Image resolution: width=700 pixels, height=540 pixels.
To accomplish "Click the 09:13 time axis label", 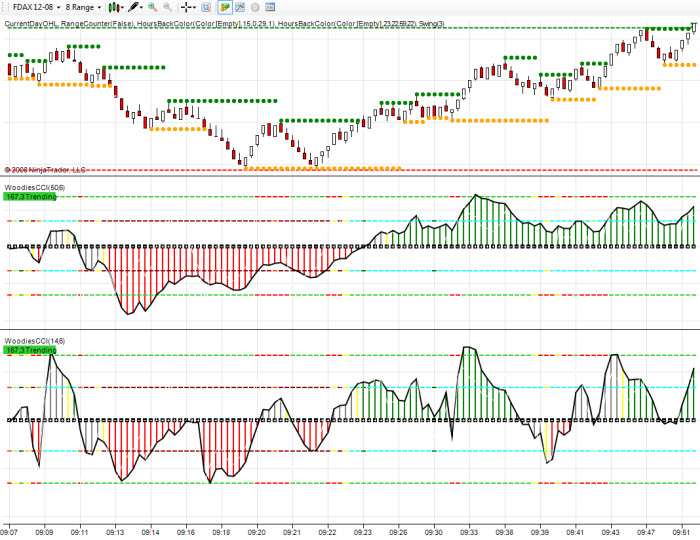I will 115,532.
